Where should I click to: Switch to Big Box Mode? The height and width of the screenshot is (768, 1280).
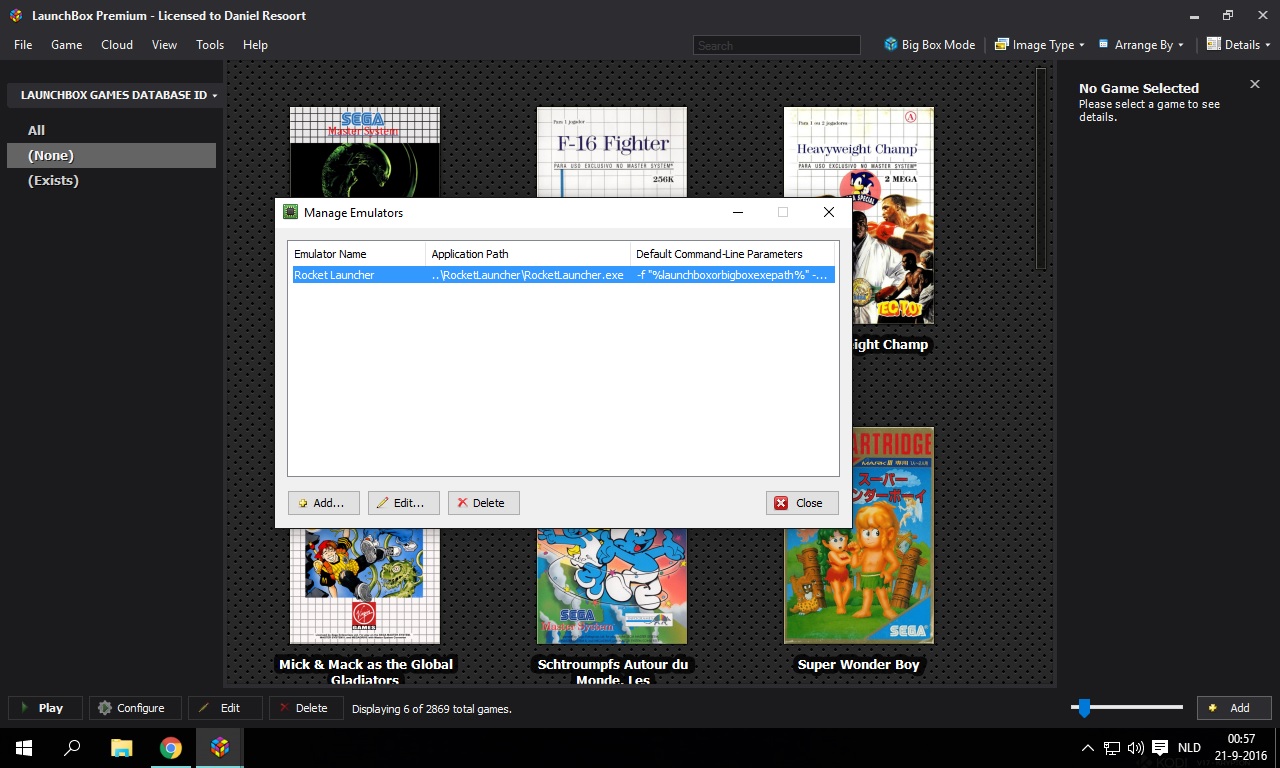(930, 45)
